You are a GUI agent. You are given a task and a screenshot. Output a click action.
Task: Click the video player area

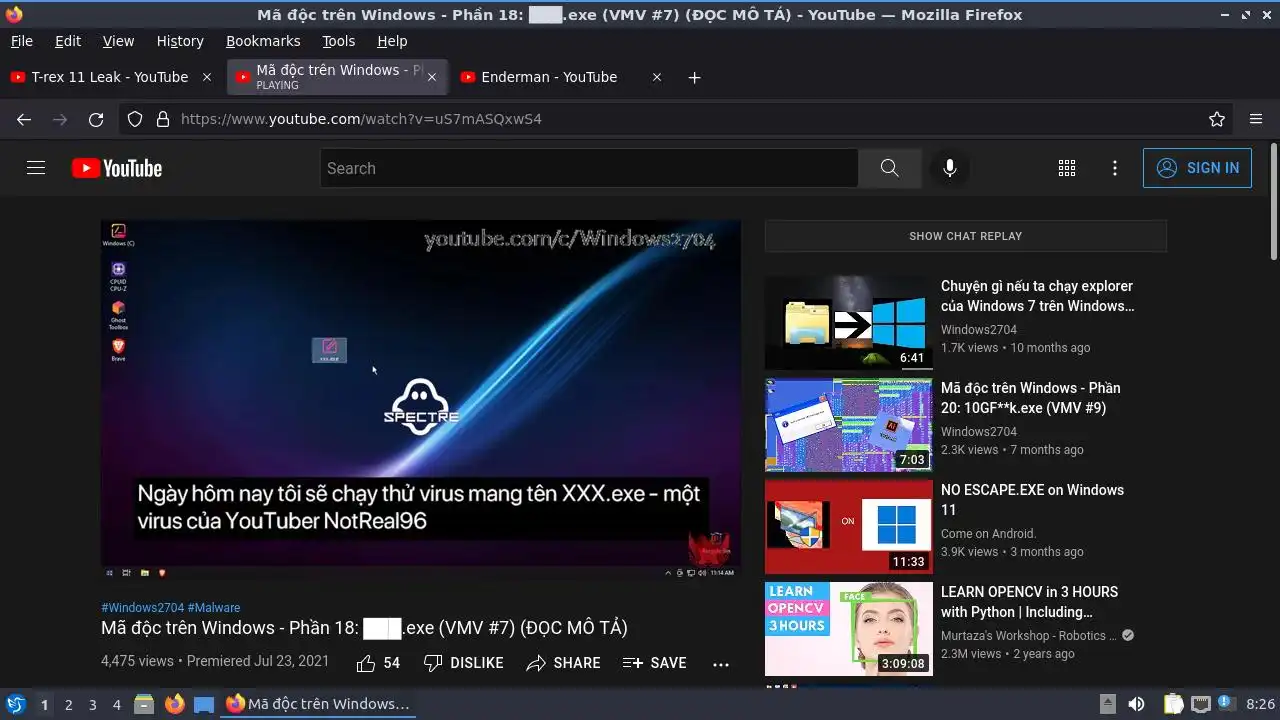coord(421,400)
